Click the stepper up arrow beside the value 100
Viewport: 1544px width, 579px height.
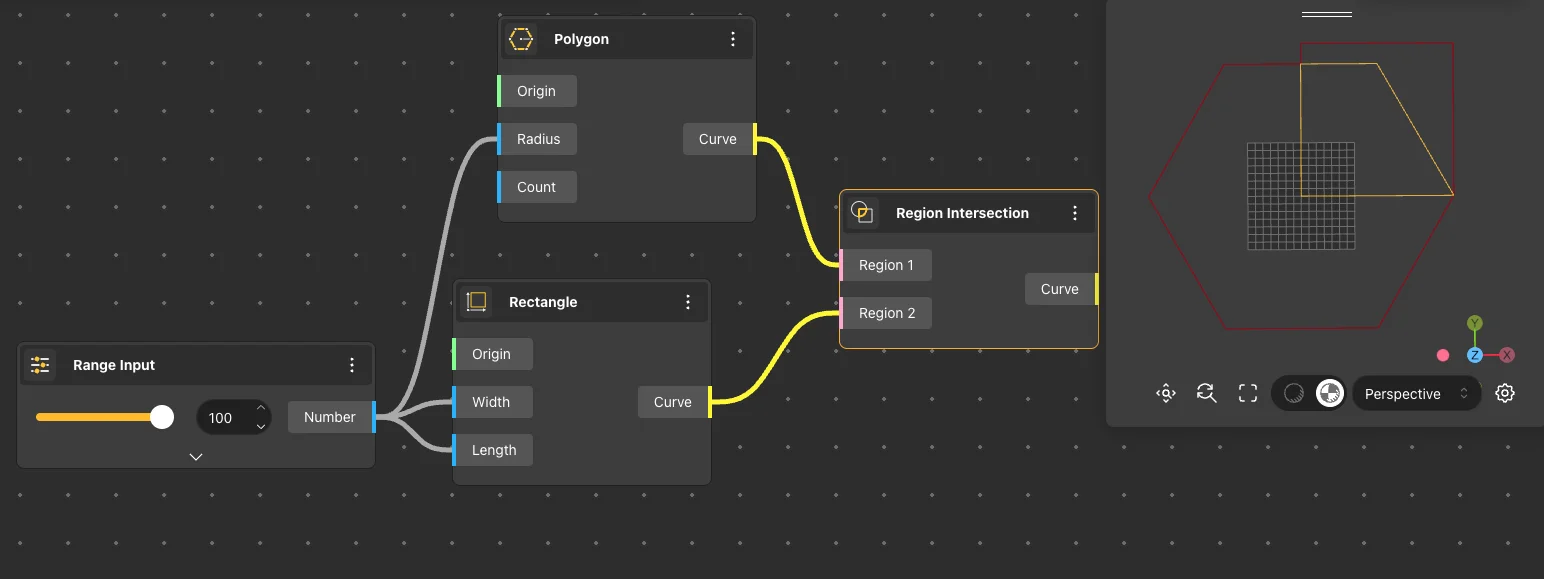pyautogui.click(x=262, y=410)
